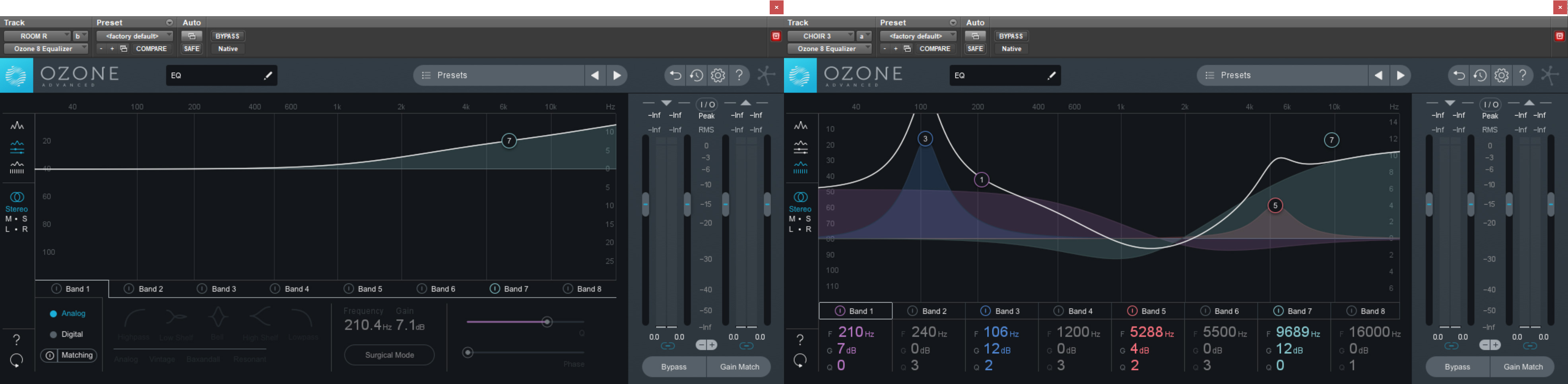Toggle Band 2 power in ROOM R window
Viewport: 1568px width, 384px height.
[x=129, y=289]
